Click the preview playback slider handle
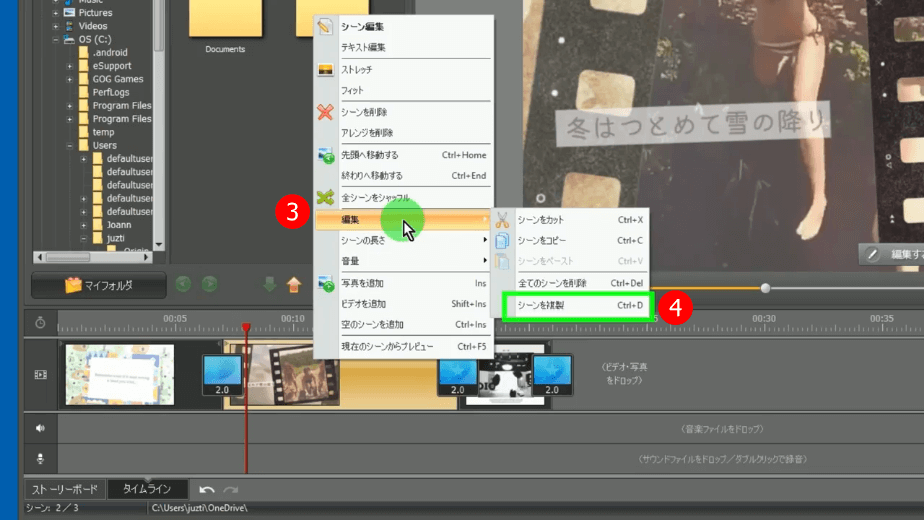This screenshot has height=520, width=924. [x=765, y=288]
